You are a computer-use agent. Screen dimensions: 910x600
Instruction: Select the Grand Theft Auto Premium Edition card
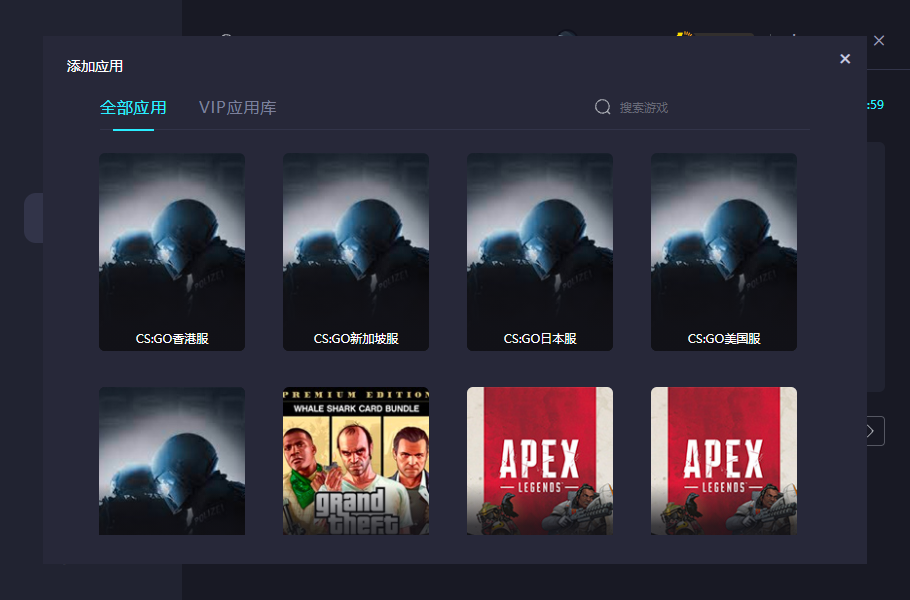(356, 461)
